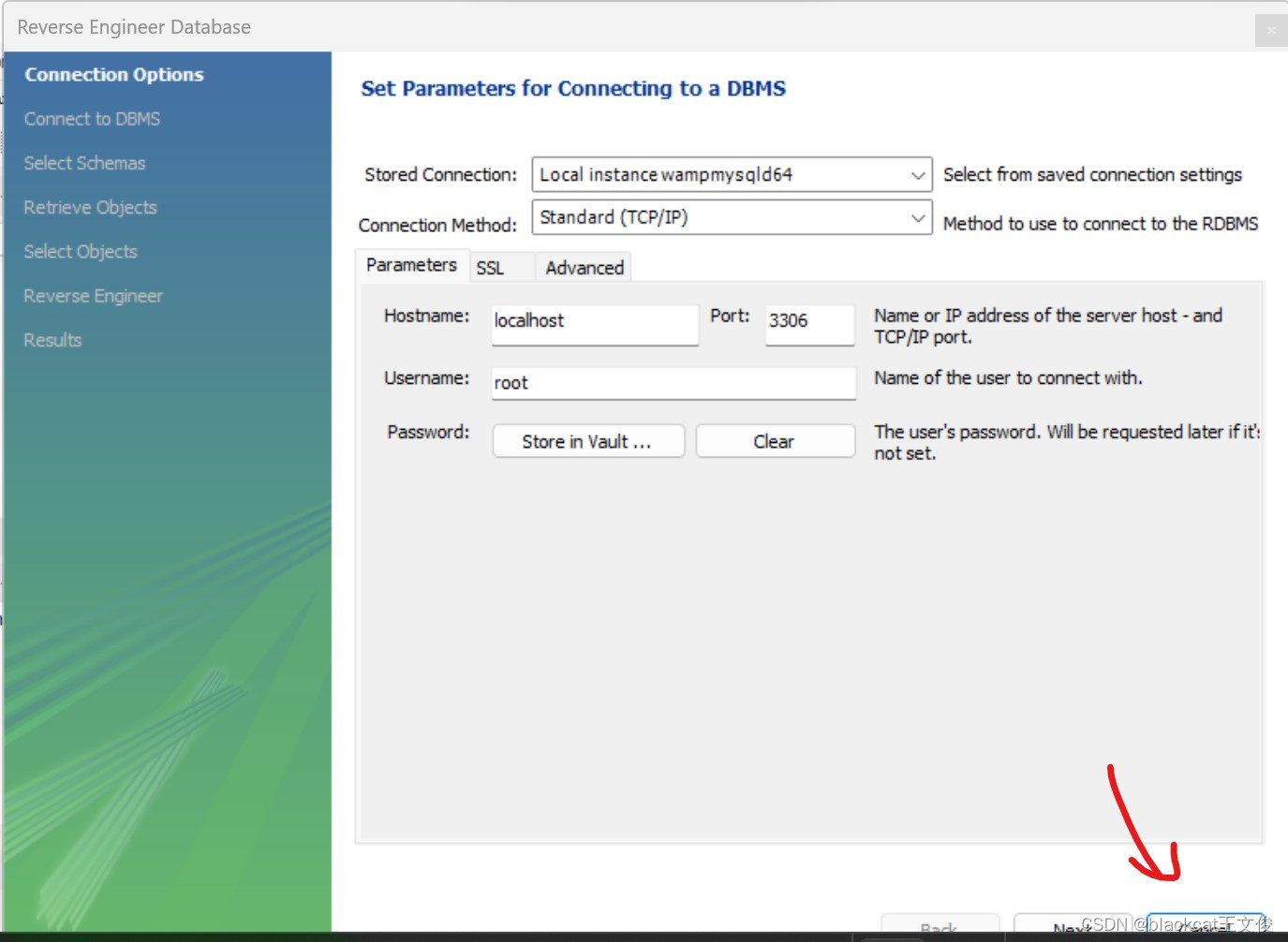The width and height of the screenshot is (1288, 942).
Task: Select the Username input field
Action: pyautogui.click(x=674, y=382)
